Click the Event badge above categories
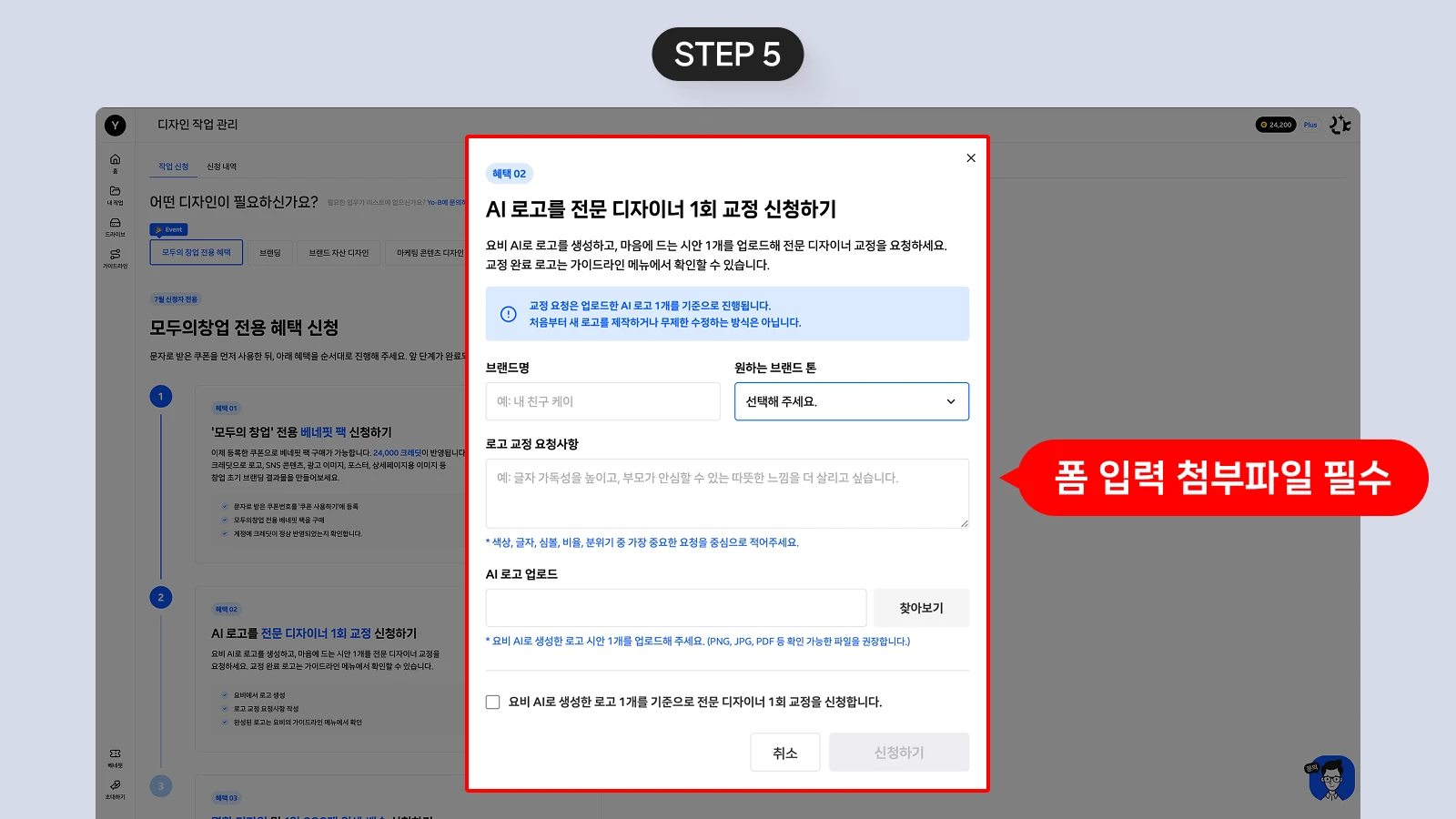The image size is (1456, 819). [169, 229]
